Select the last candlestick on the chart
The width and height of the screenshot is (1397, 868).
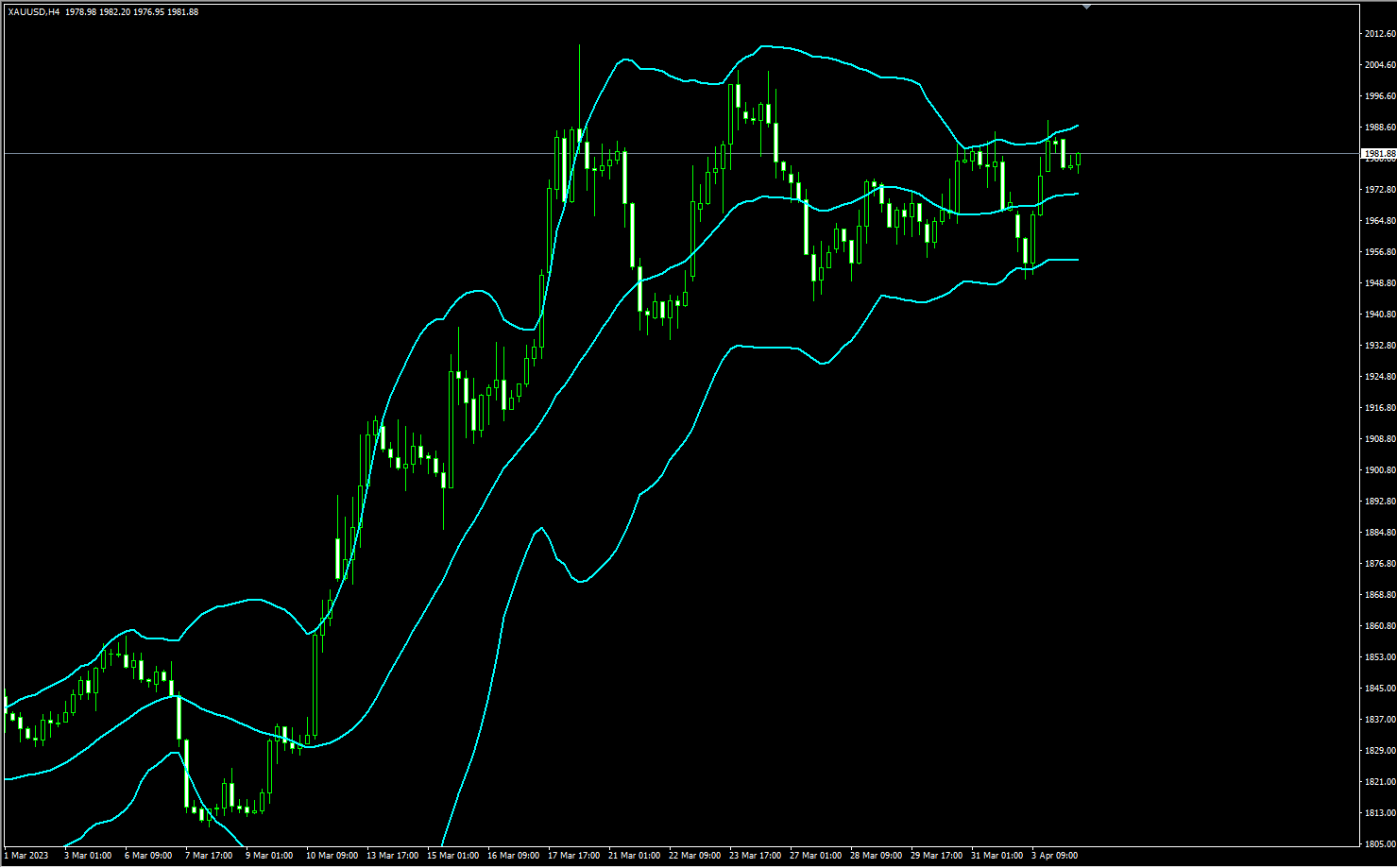[x=1078, y=160]
